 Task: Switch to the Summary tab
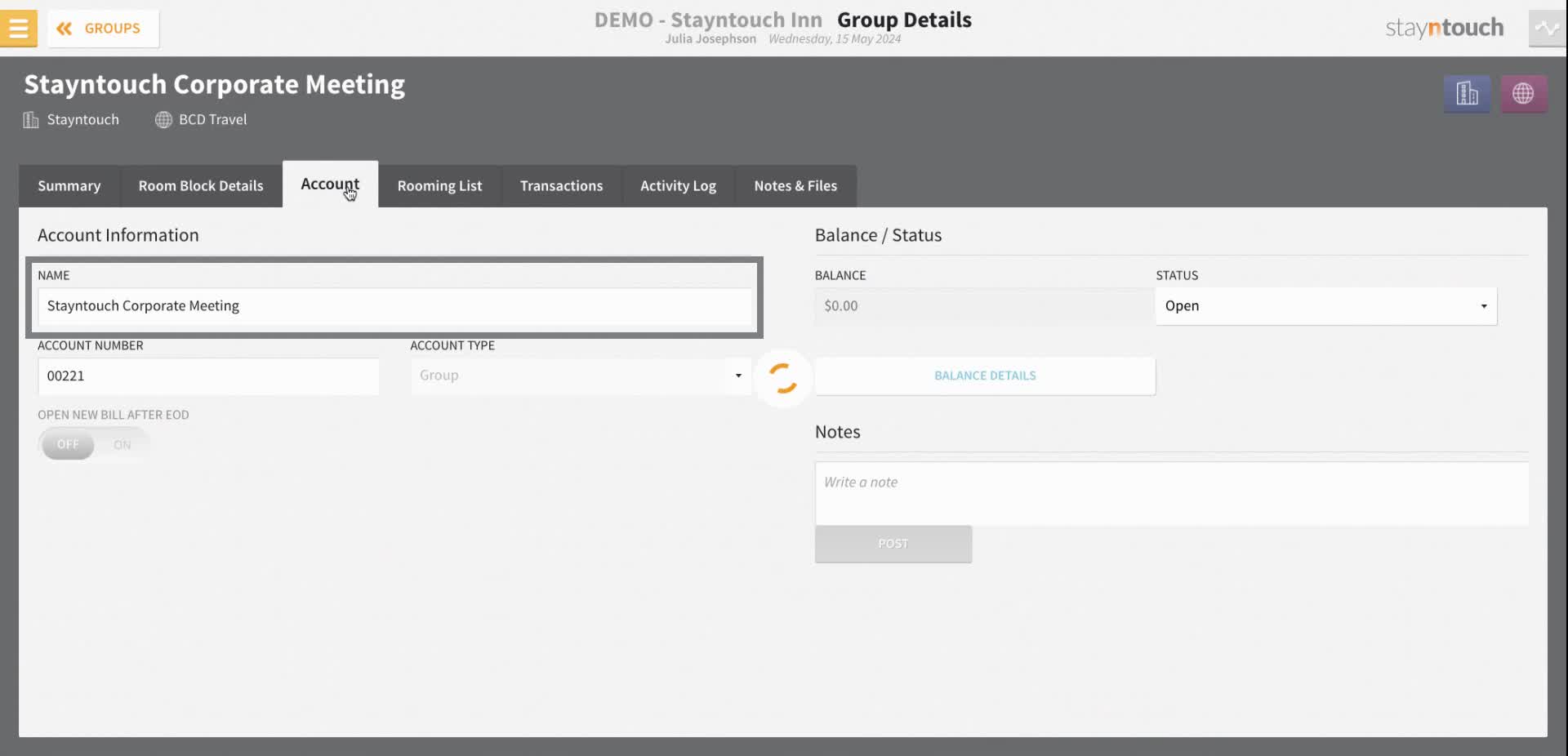pos(69,186)
